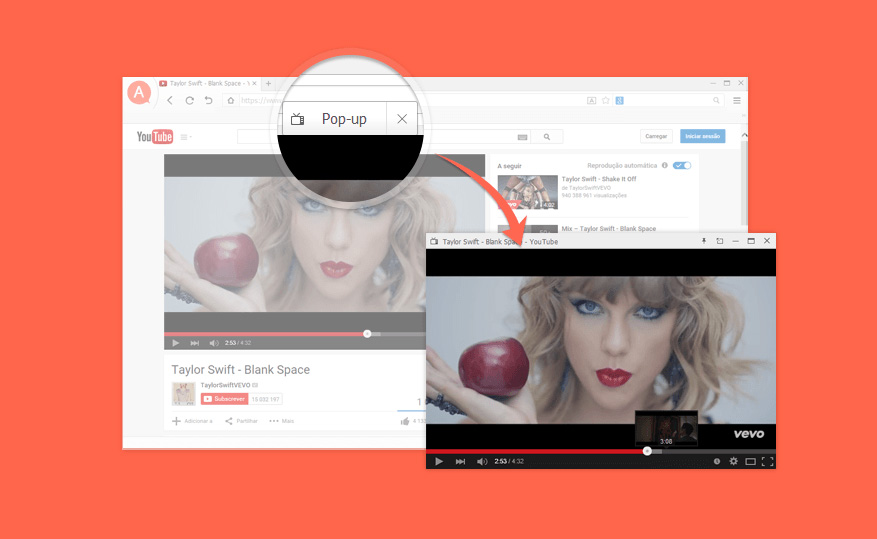This screenshot has height=539, width=877.
Task: Open a new browser tab
Action: 268,83
